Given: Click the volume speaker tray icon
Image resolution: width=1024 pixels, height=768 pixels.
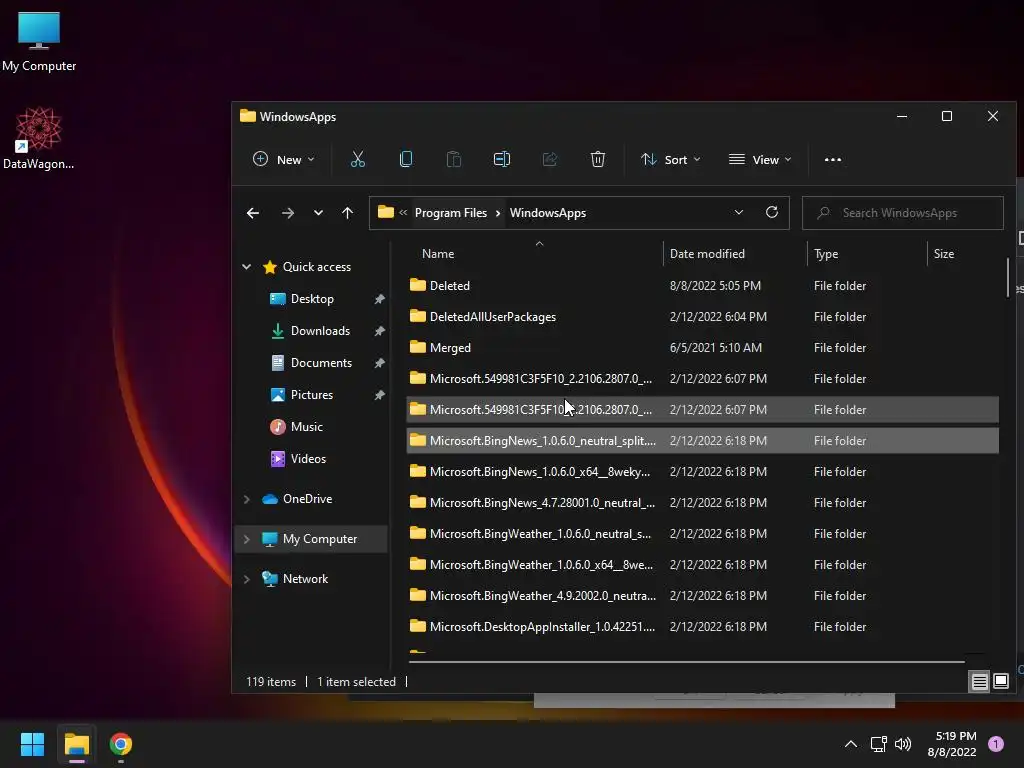Looking at the screenshot, I should pyautogui.click(x=903, y=744).
